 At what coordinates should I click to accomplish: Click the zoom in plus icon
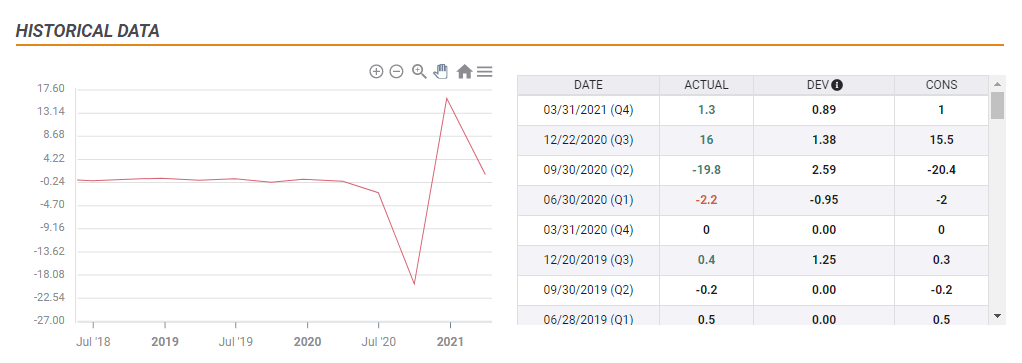[376, 72]
